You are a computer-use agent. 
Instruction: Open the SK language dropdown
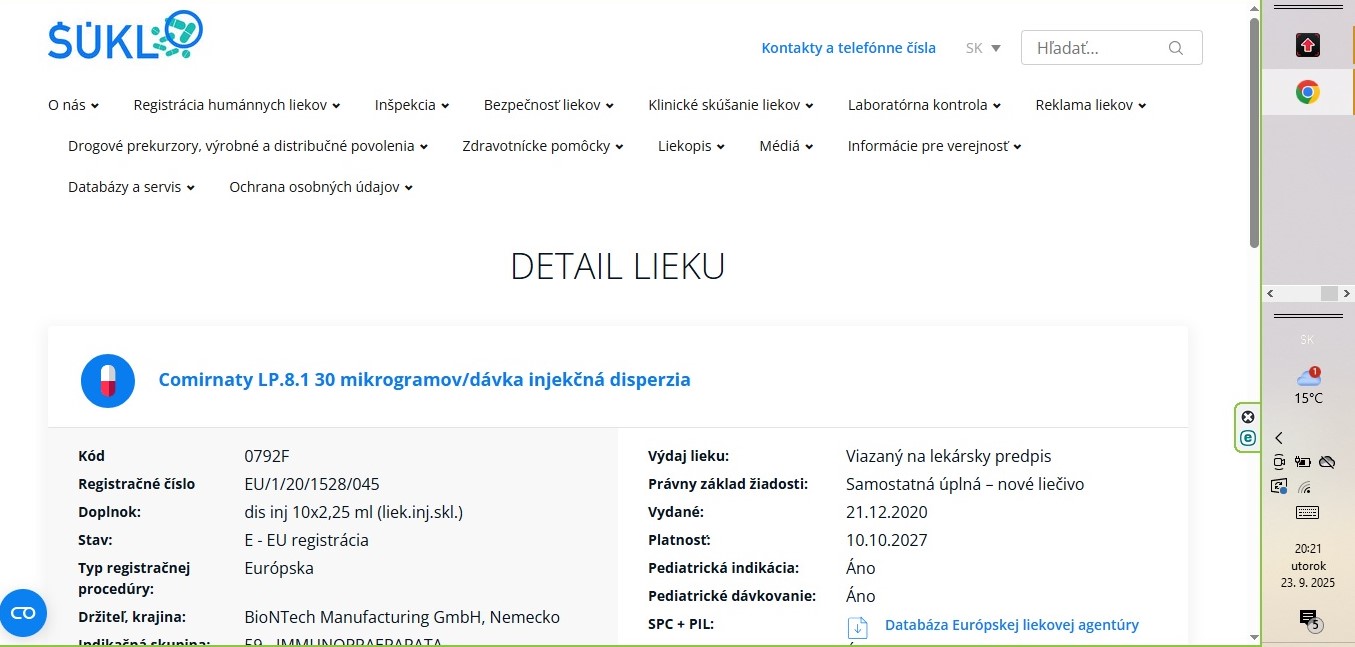coord(983,48)
